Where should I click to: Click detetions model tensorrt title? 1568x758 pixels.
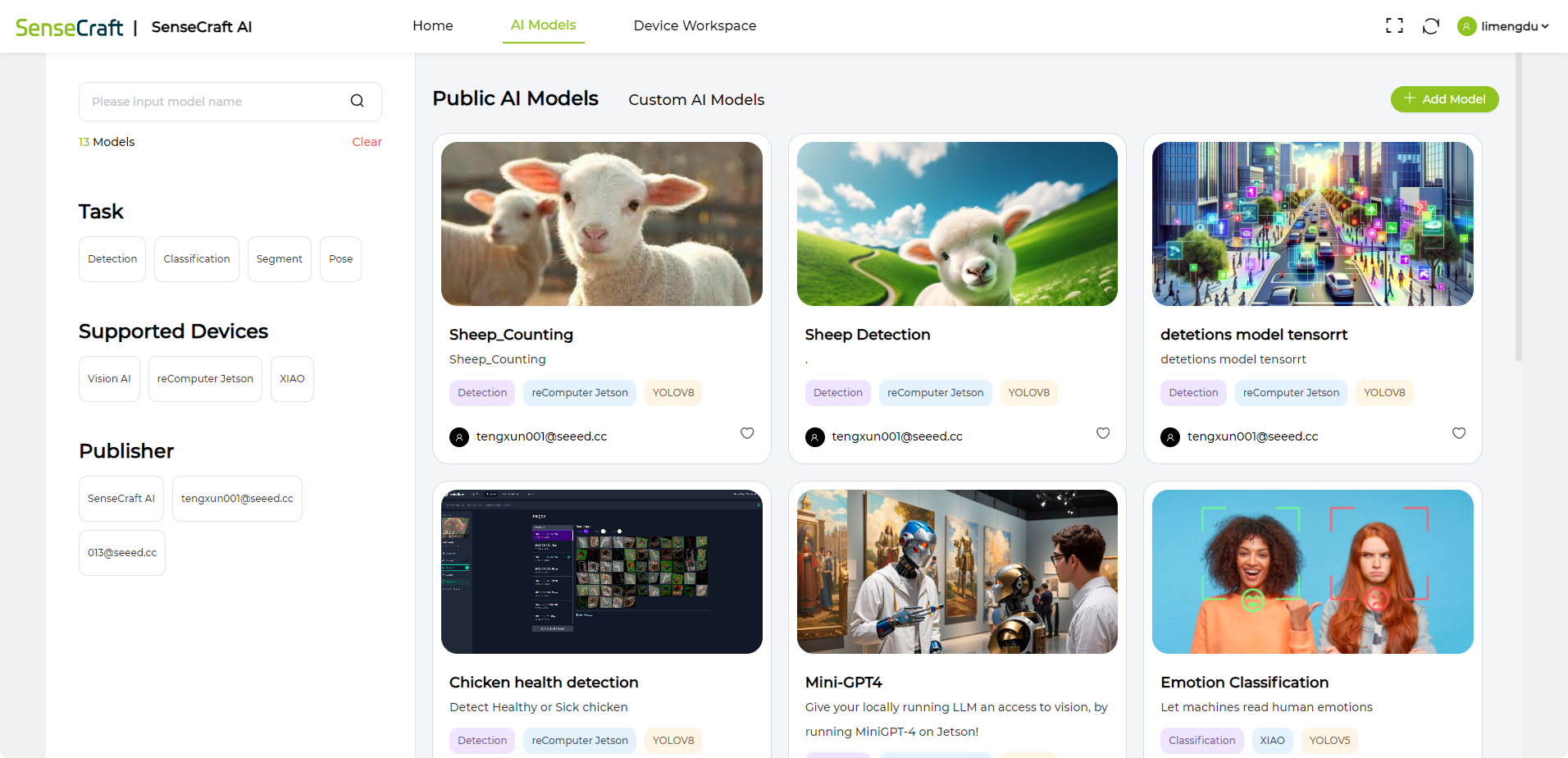(x=1254, y=335)
